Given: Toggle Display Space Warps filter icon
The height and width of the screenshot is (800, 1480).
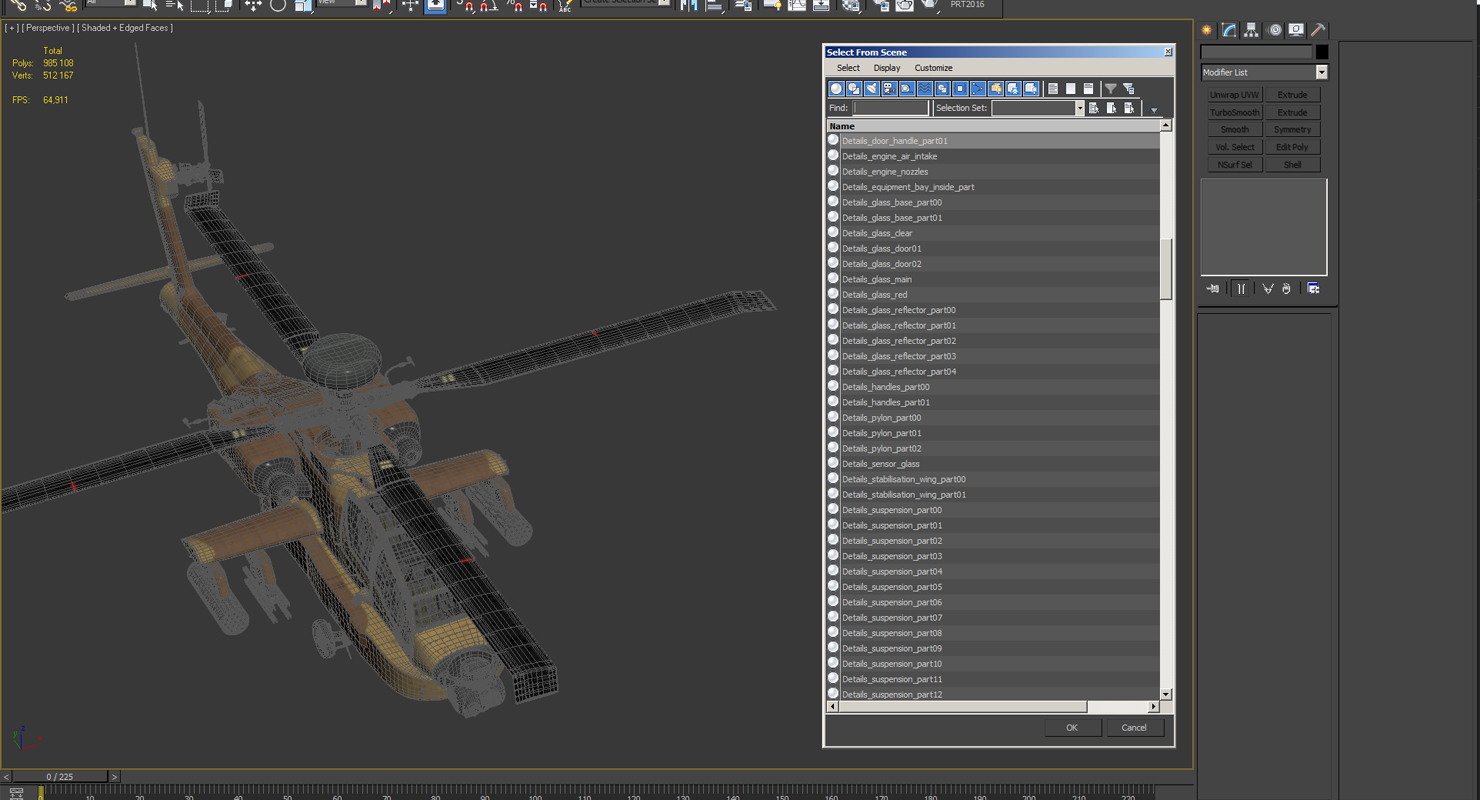Looking at the screenshot, I should (x=925, y=89).
